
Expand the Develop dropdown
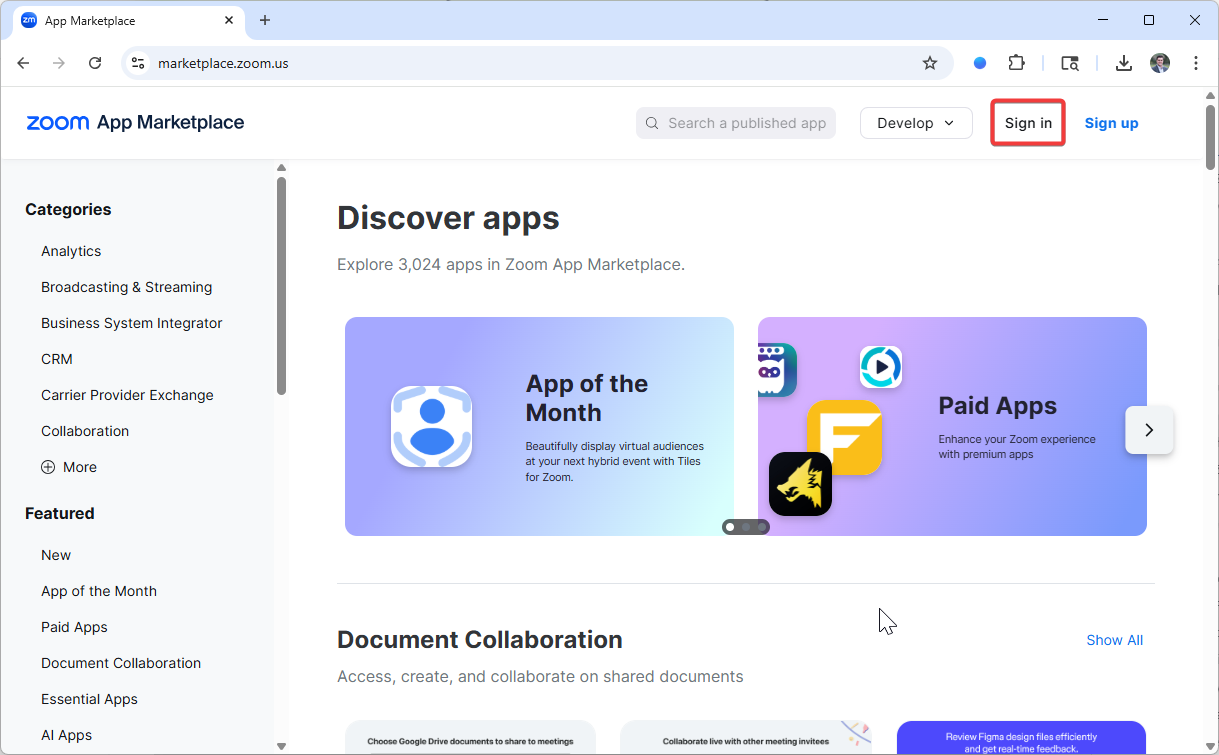point(916,123)
